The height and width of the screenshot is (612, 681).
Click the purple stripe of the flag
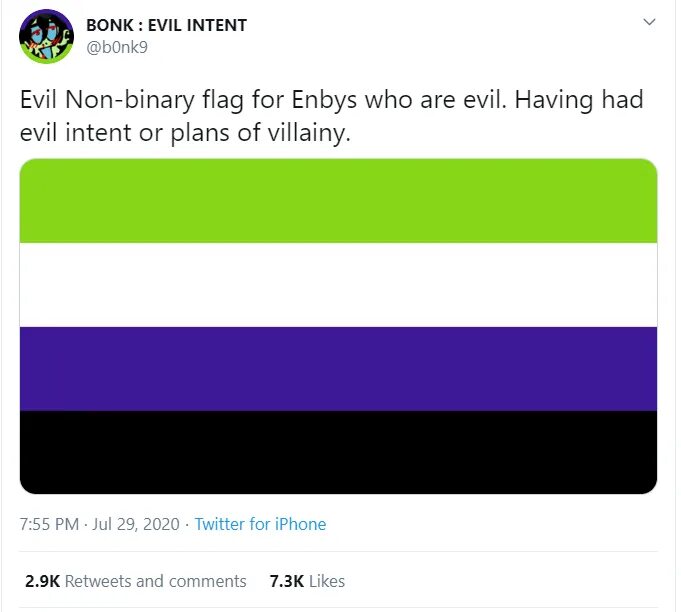(x=339, y=369)
